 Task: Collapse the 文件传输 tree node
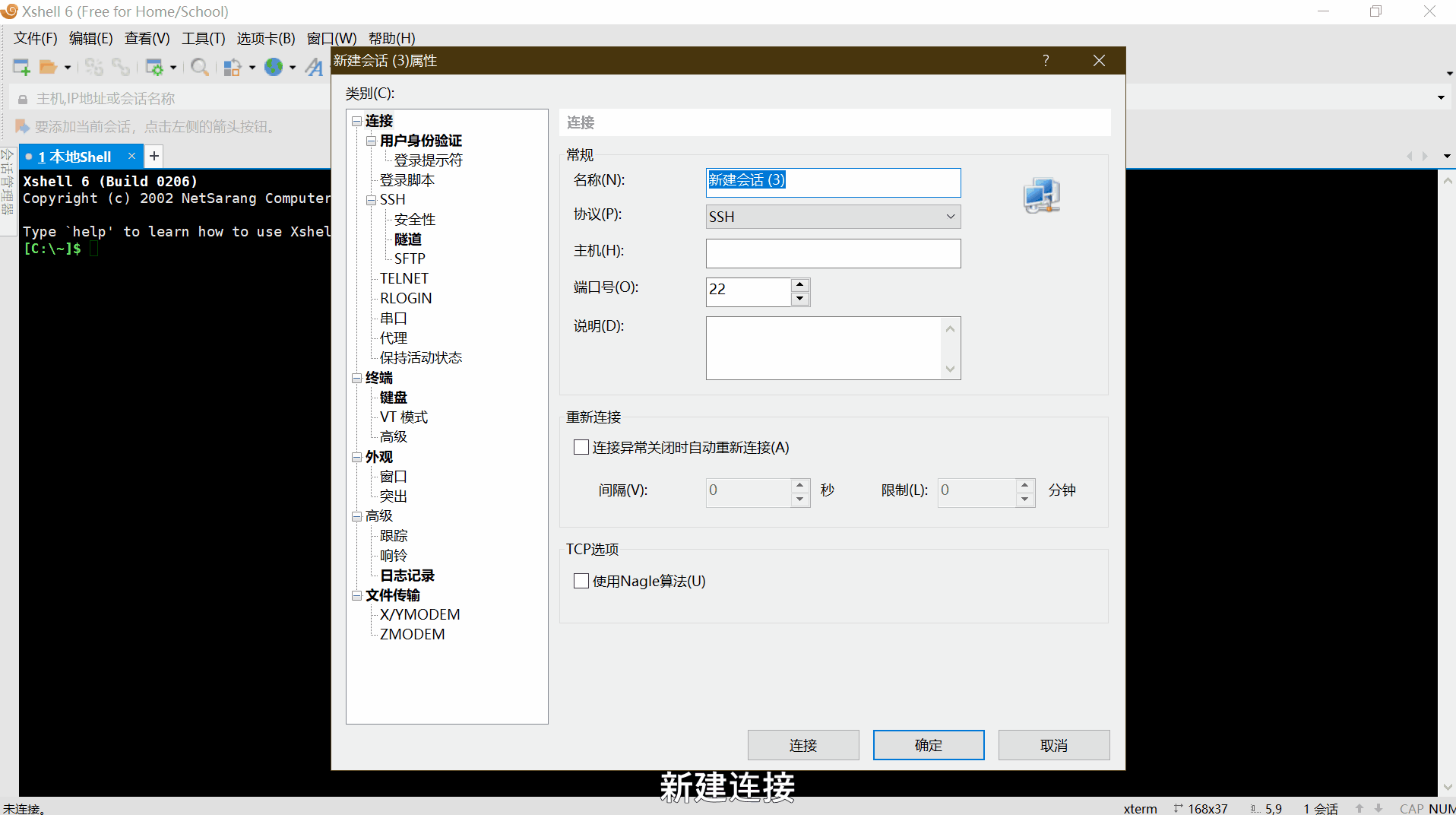[356, 595]
